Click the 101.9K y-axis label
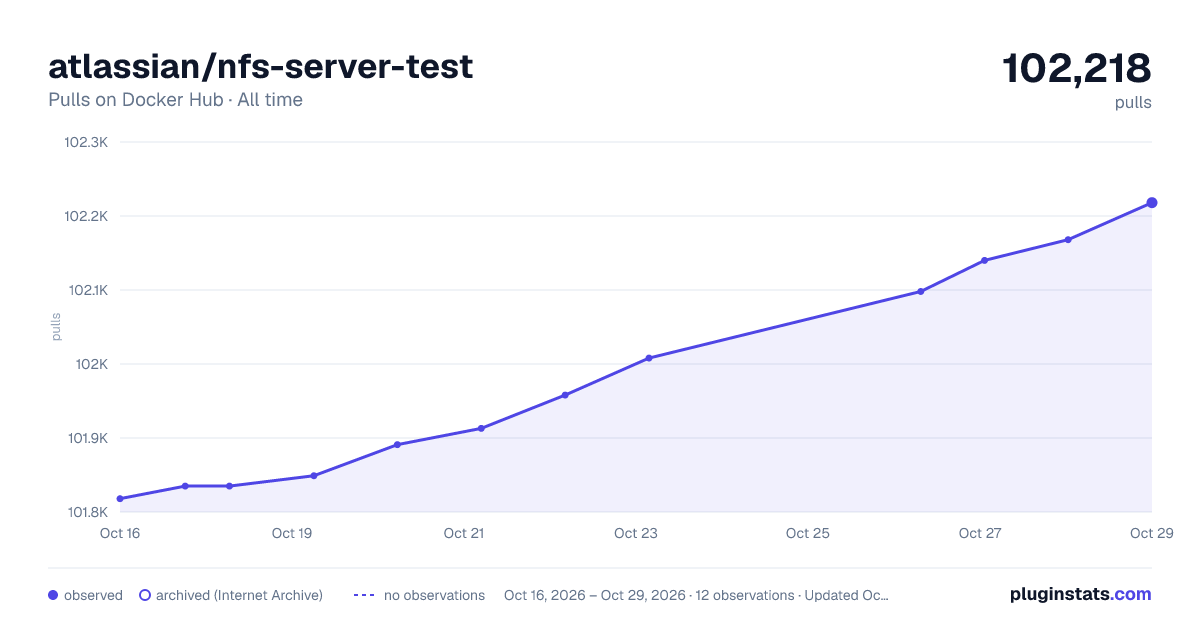Image resolution: width=1200 pixels, height=630 pixels. point(86,438)
